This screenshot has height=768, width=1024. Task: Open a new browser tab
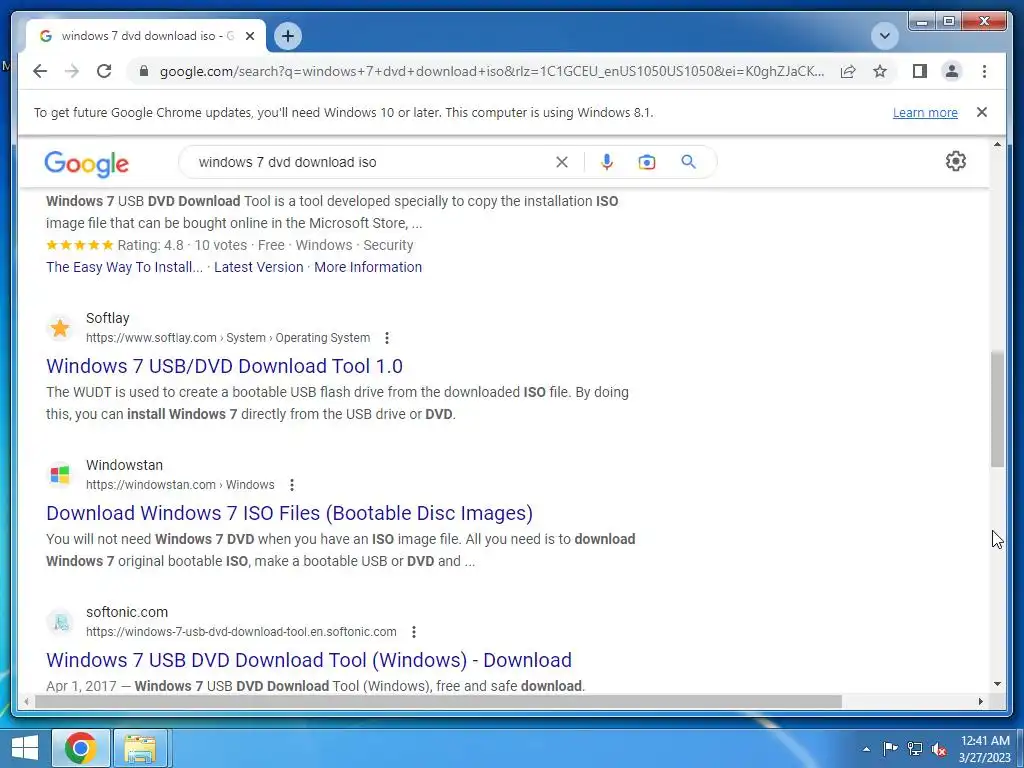[288, 36]
